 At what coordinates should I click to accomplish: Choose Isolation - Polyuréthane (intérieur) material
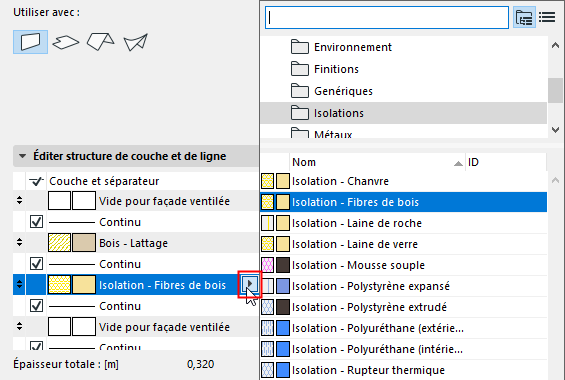[x=404, y=349]
